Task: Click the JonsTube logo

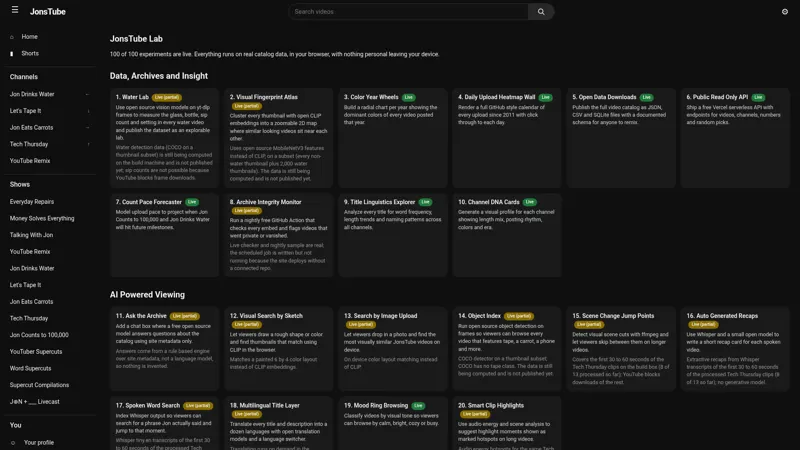Action: coord(47,12)
